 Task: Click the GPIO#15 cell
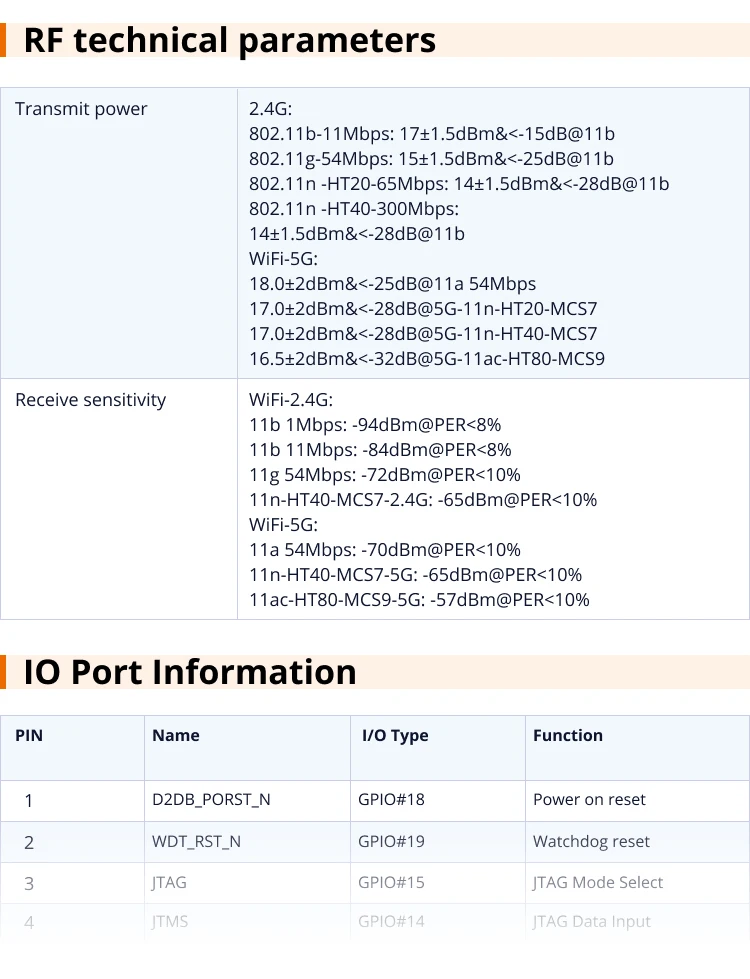pyautogui.click(x=391, y=883)
